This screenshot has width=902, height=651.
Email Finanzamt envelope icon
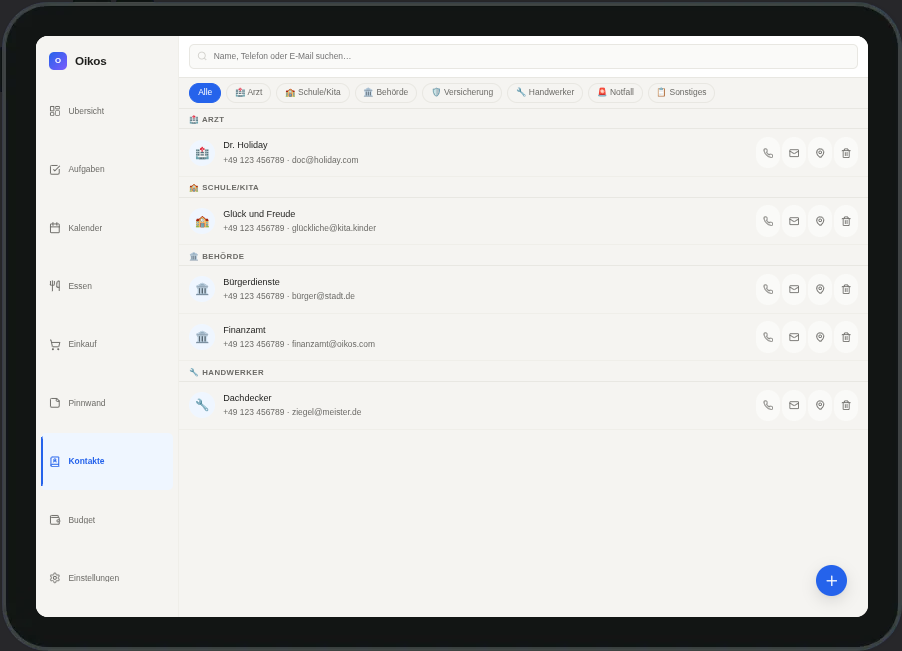[x=794, y=337]
